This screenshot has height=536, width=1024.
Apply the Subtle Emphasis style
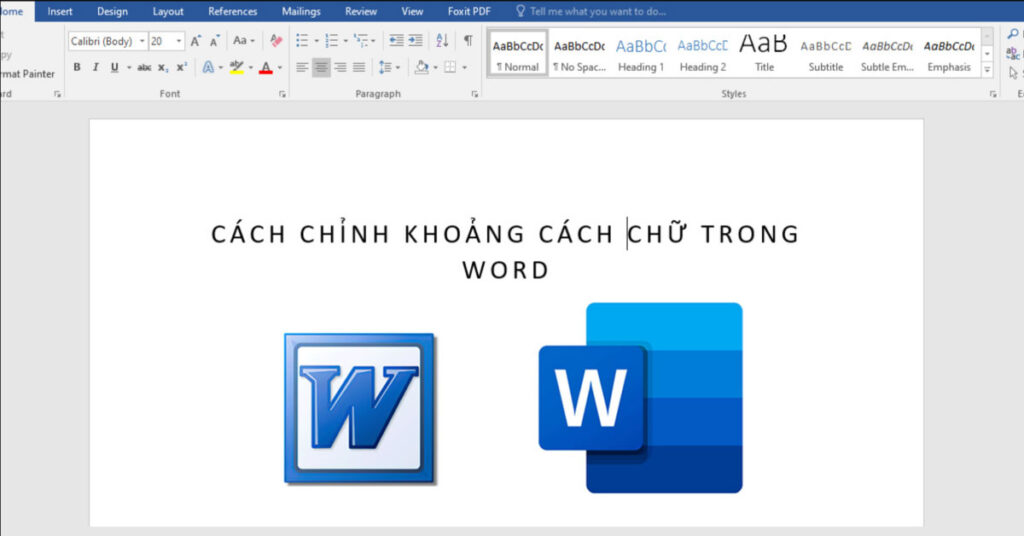tap(887, 54)
